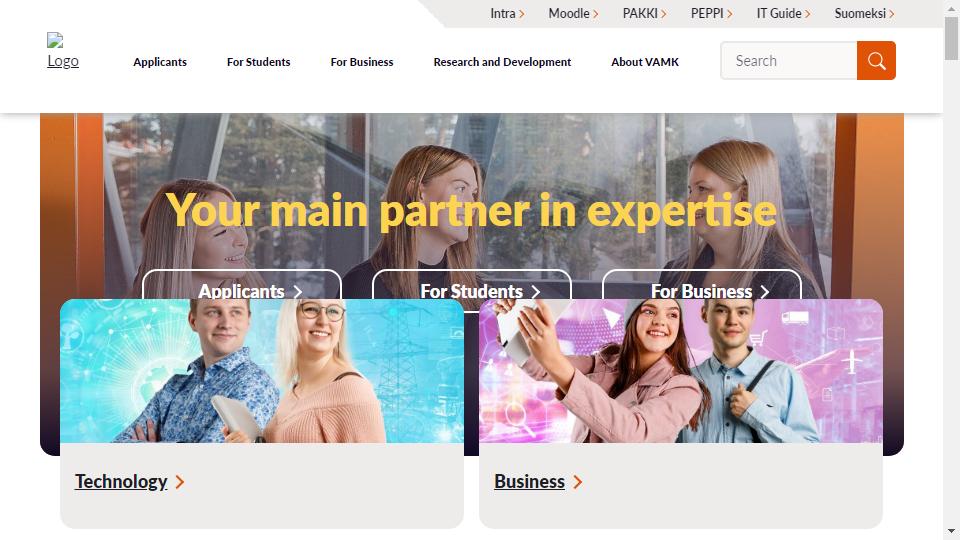Open the For Business navigation menu
The height and width of the screenshot is (540, 960).
pos(362,62)
